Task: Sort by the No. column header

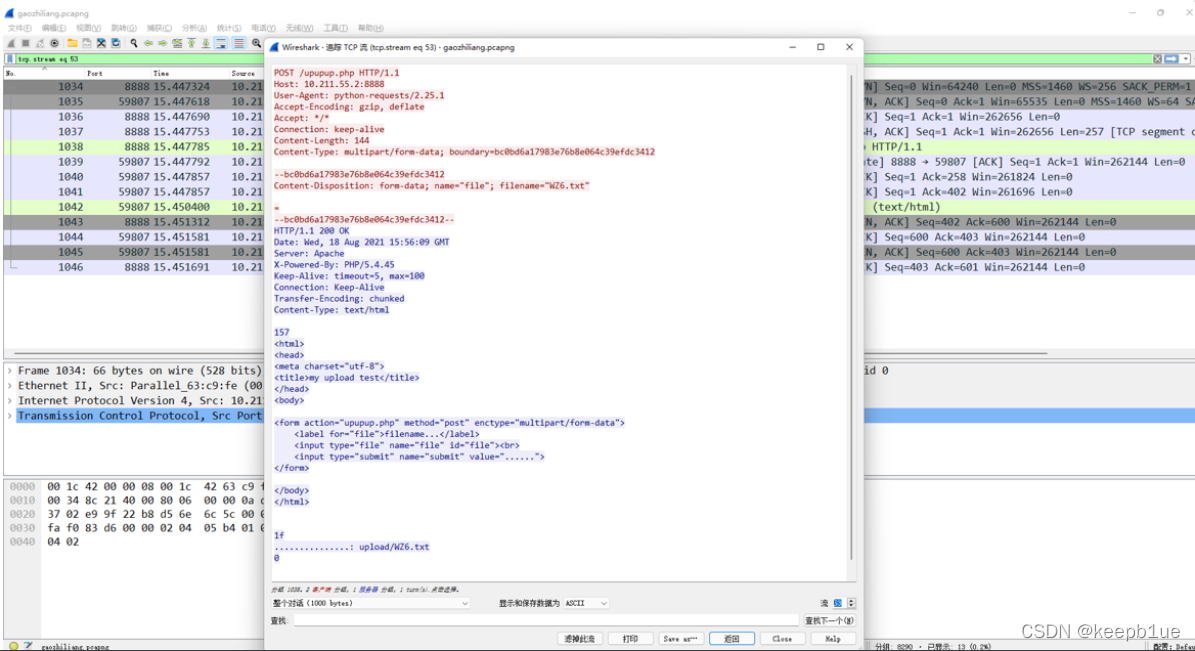Action: 42,73
